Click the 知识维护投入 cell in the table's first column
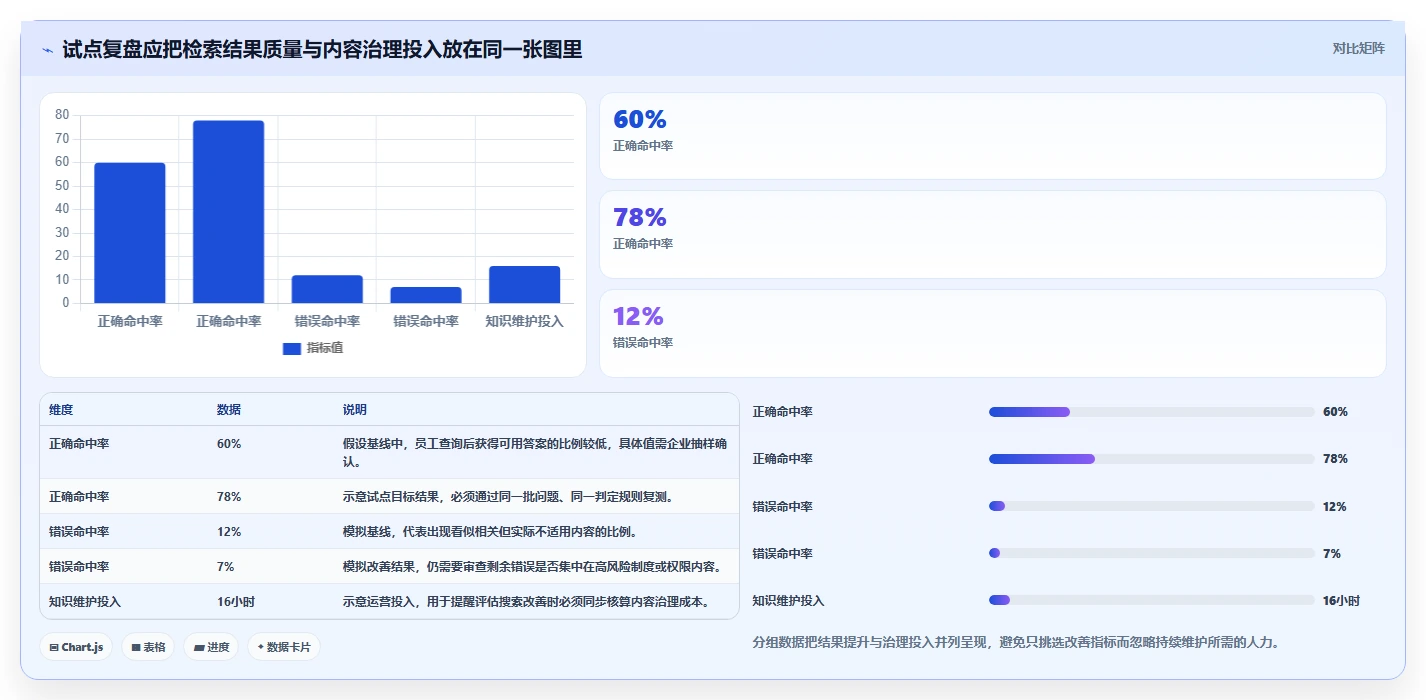The image size is (1426, 700). [85, 601]
